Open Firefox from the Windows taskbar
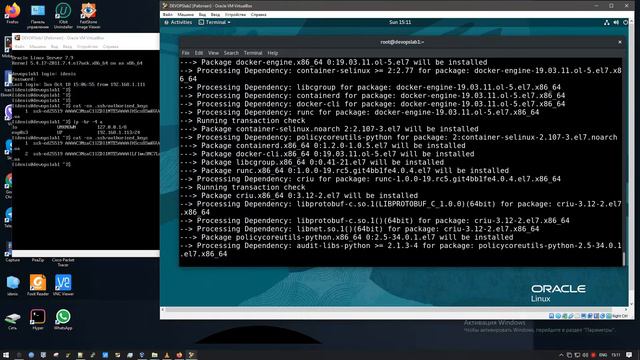640x360 pixels. 179,355
